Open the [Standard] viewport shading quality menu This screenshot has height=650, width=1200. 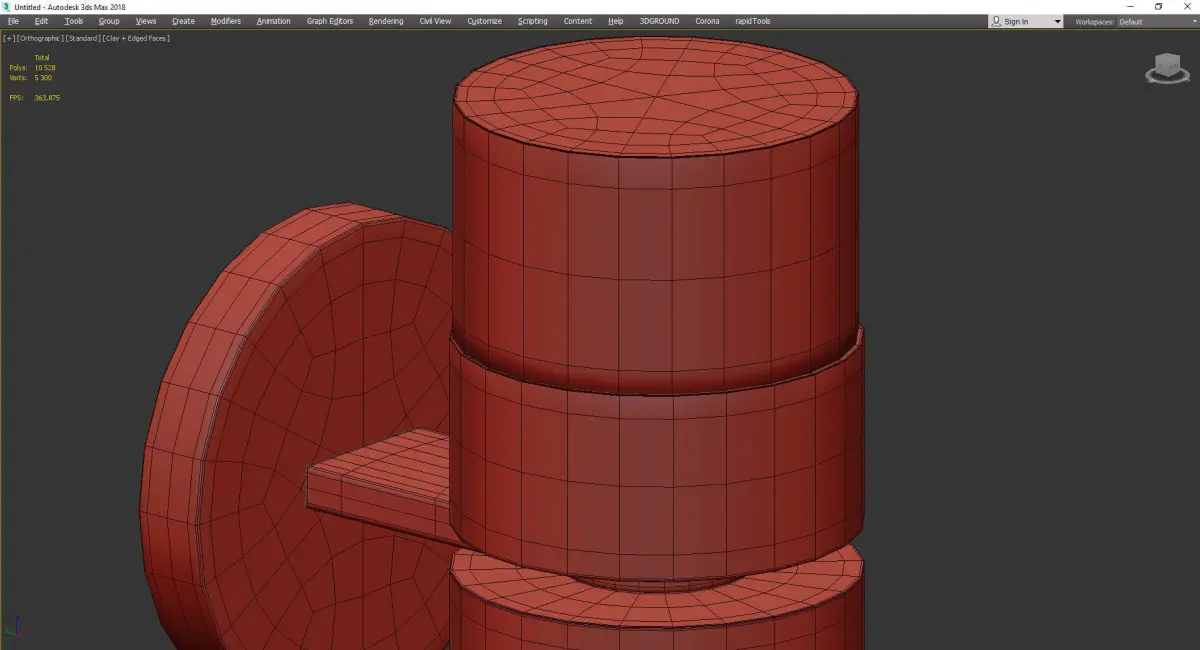tap(81, 38)
